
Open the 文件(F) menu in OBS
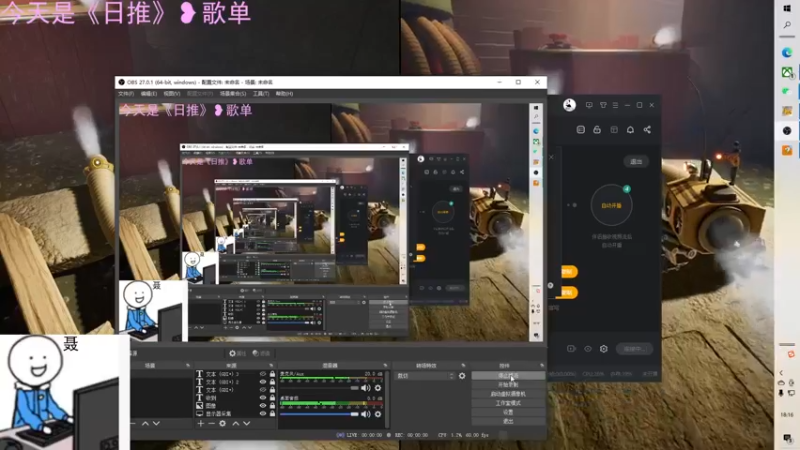pos(126,94)
